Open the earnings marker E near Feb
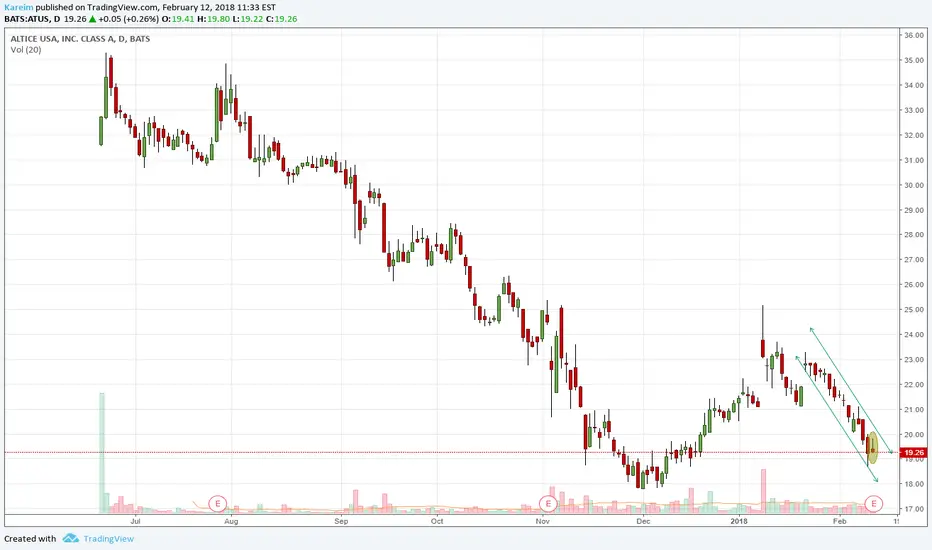This screenshot has height=550, width=932. [873, 504]
